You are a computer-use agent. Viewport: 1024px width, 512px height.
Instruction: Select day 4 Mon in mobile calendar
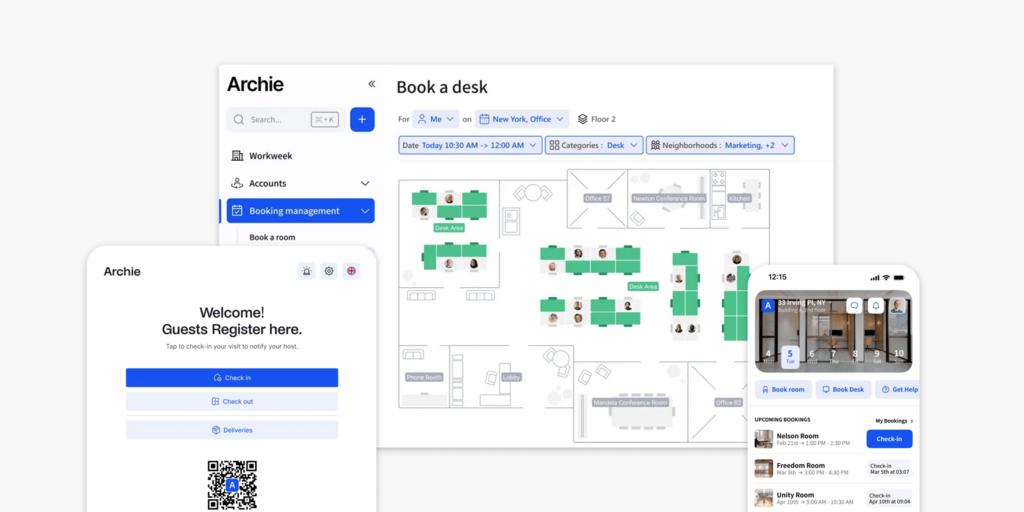[768, 357]
